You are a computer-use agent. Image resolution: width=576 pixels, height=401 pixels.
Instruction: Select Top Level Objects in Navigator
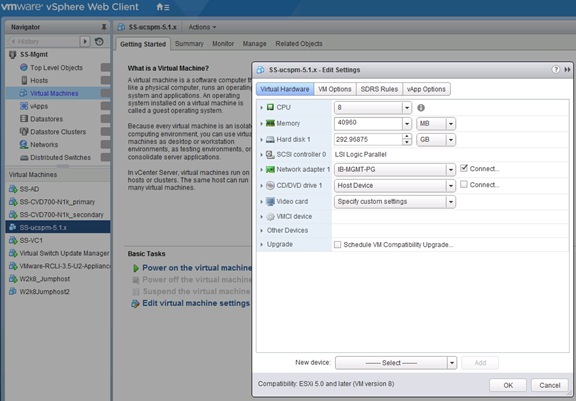[x=56, y=68]
